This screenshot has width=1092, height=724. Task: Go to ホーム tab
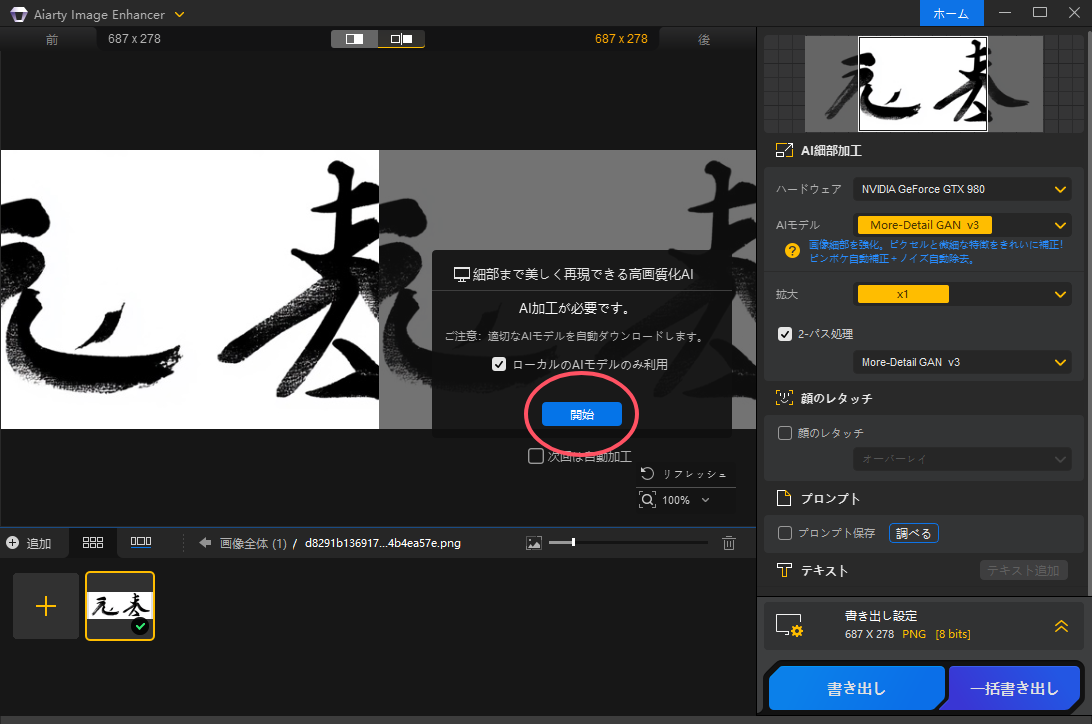pos(951,13)
